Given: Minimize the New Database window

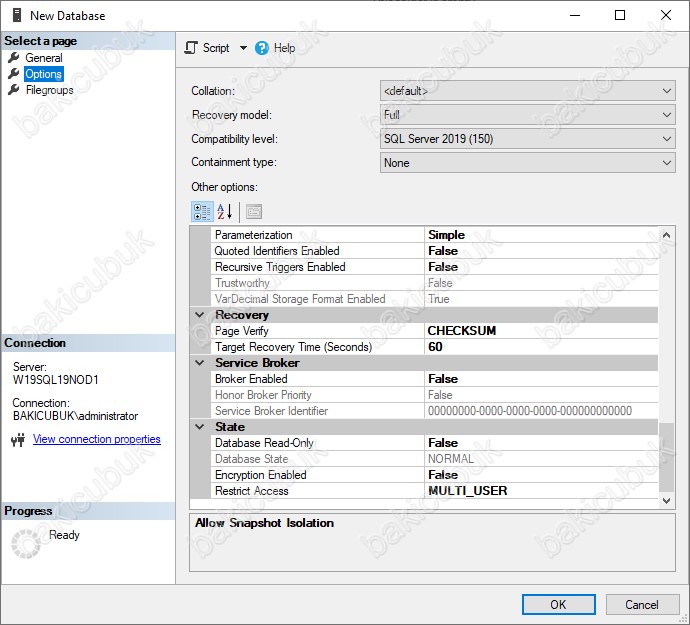Looking at the screenshot, I should [x=575, y=15].
